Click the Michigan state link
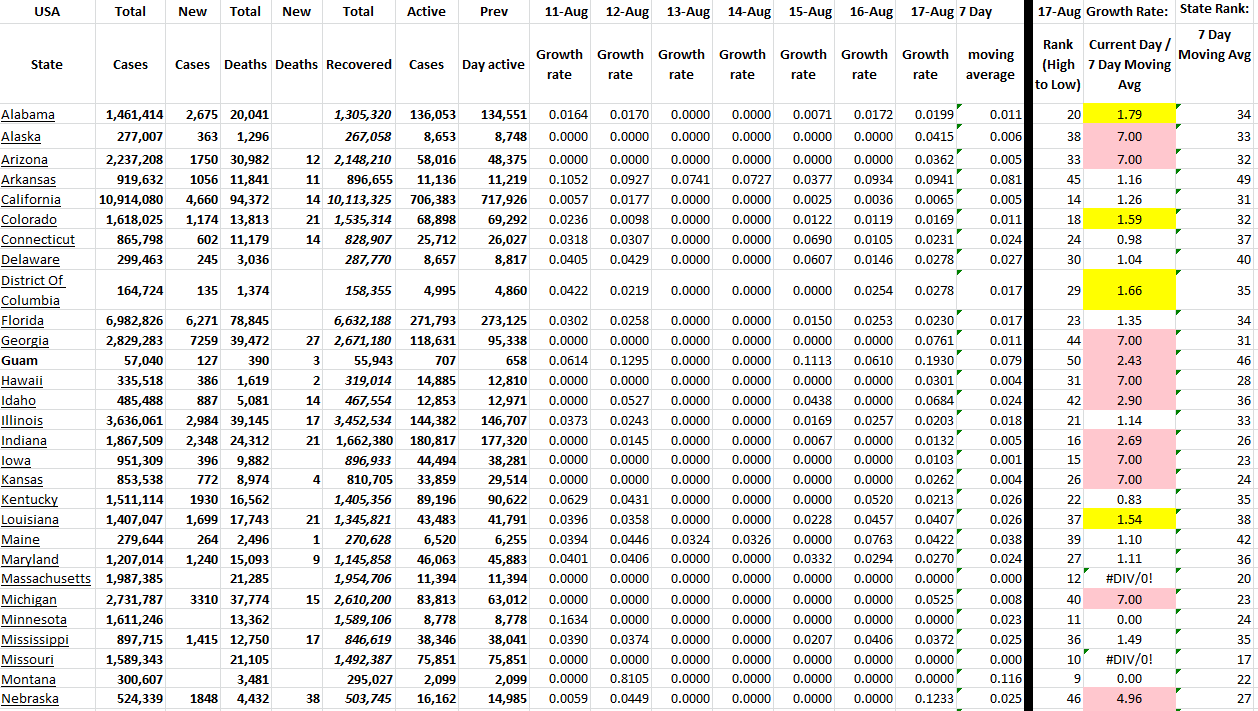Image resolution: width=1258 pixels, height=711 pixels. (29, 600)
